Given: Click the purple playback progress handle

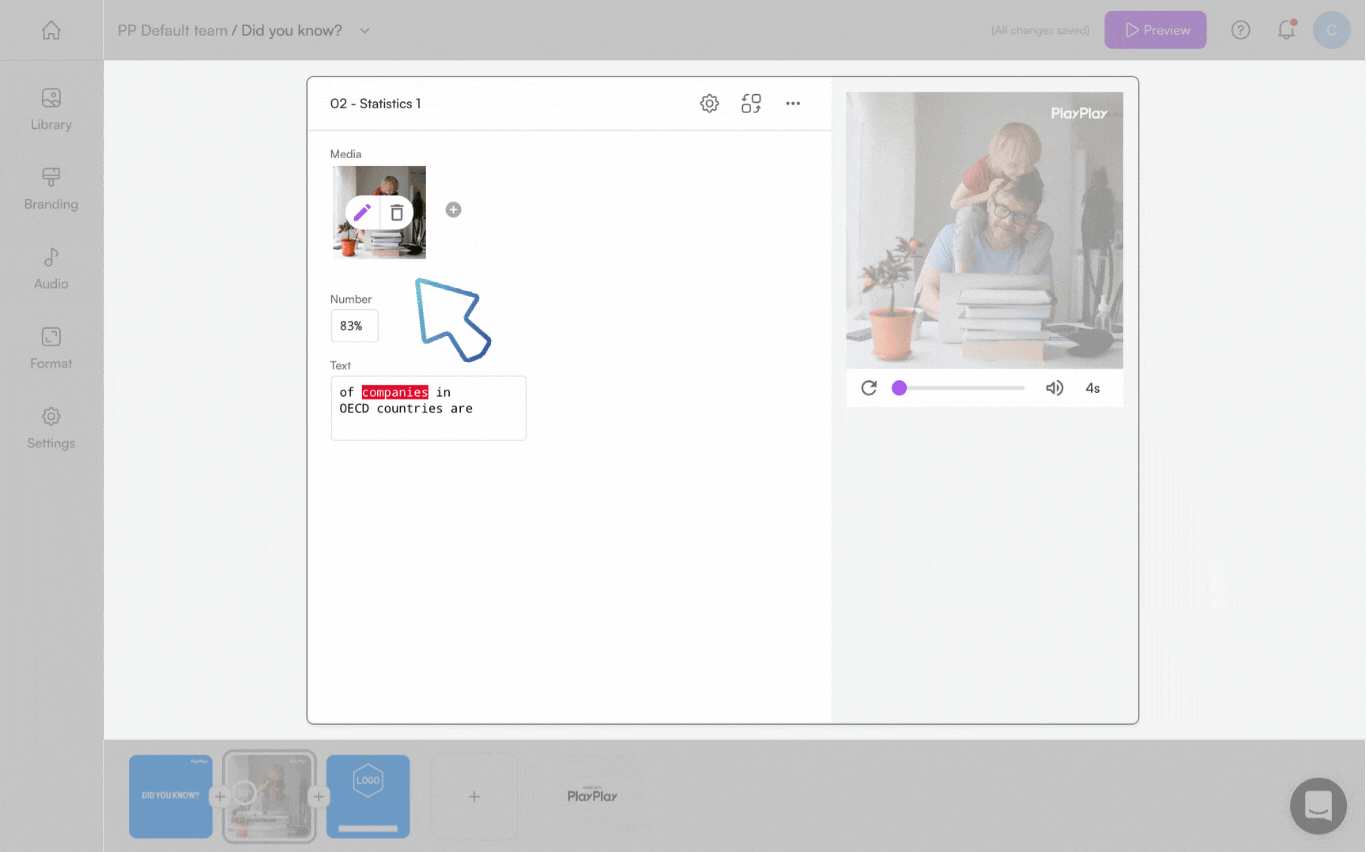Looking at the screenshot, I should click(x=899, y=387).
